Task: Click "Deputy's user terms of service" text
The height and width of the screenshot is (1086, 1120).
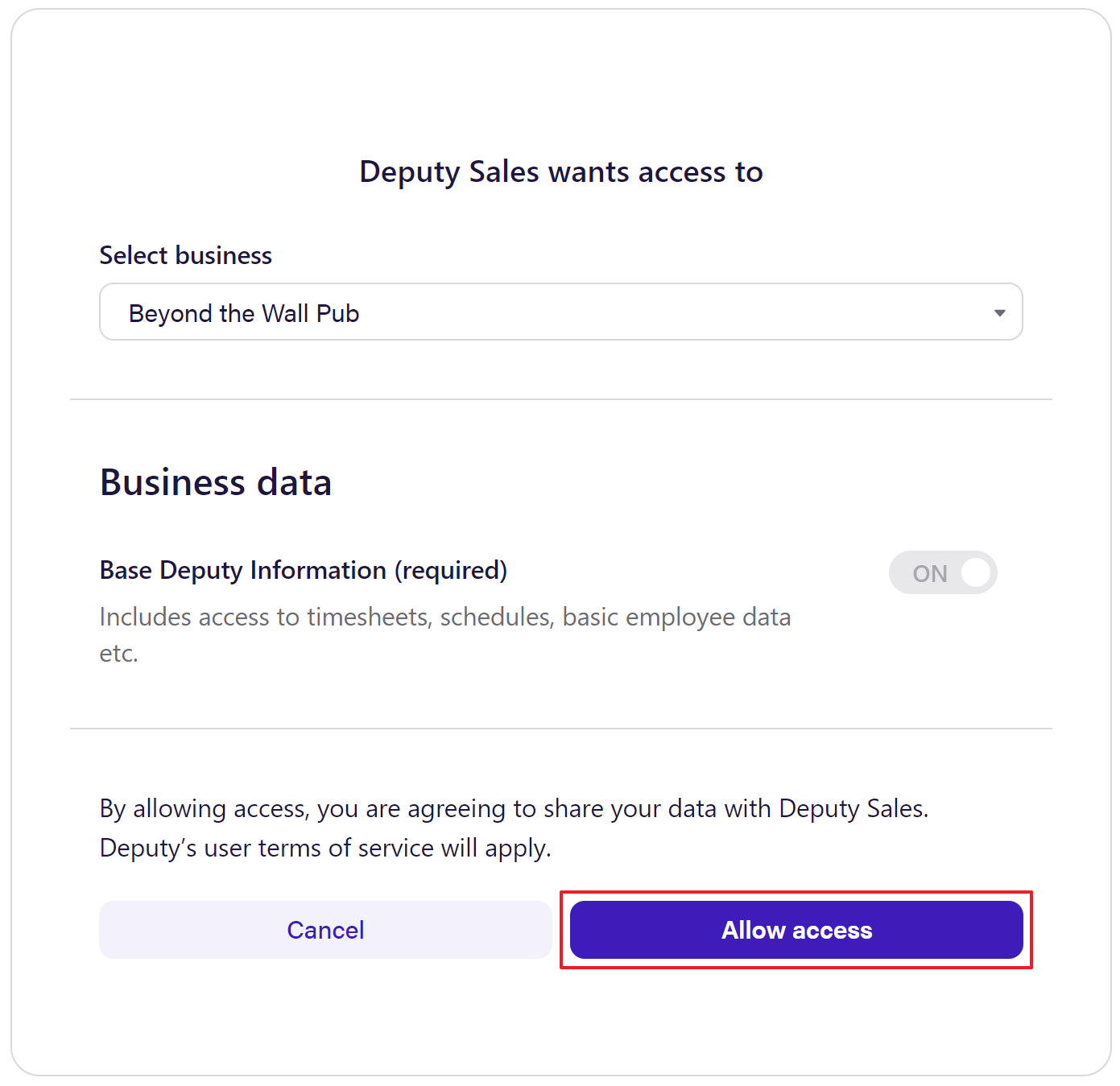Action: [x=267, y=848]
